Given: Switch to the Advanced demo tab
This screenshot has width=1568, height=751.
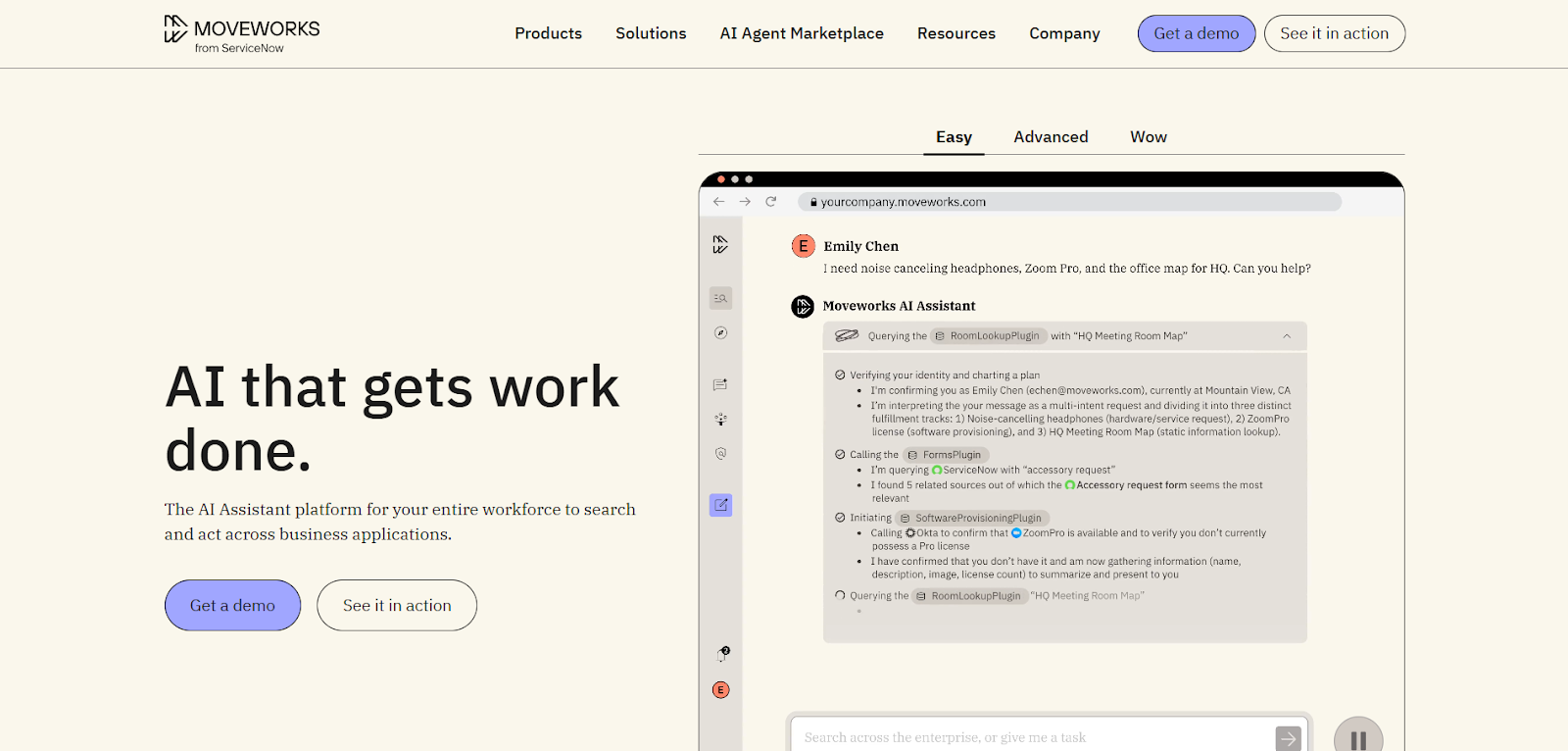Looking at the screenshot, I should [x=1051, y=137].
